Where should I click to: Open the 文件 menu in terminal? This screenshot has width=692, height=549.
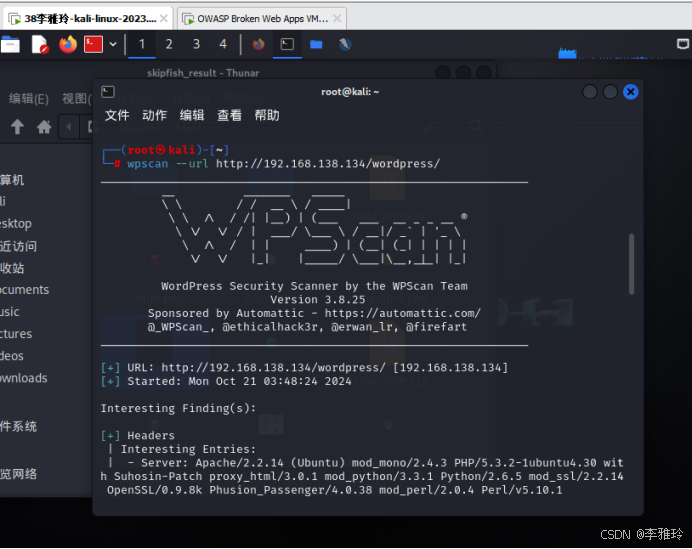pos(117,116)
